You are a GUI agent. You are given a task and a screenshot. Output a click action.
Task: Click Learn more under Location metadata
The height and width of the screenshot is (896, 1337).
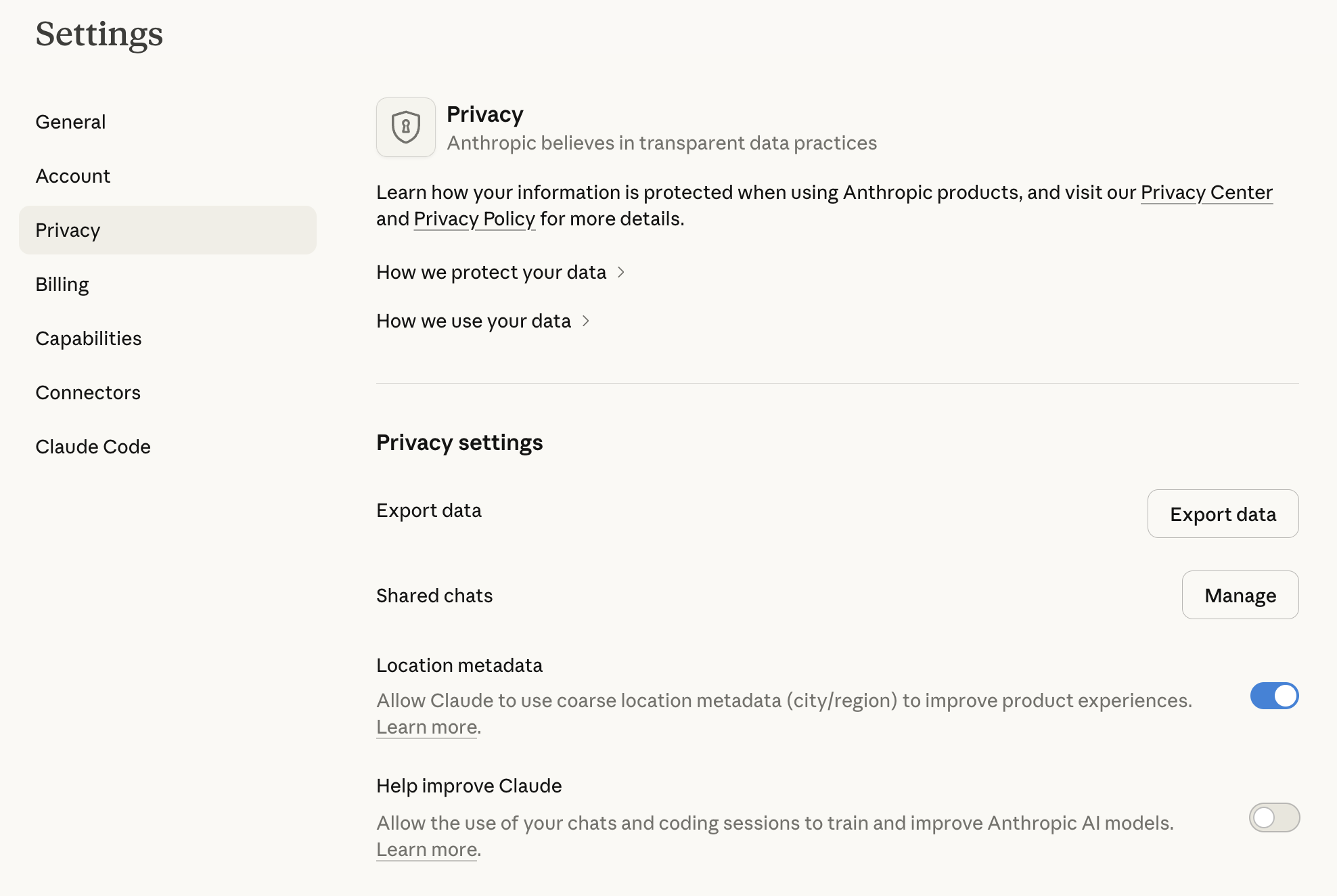[x=427, y=727]
